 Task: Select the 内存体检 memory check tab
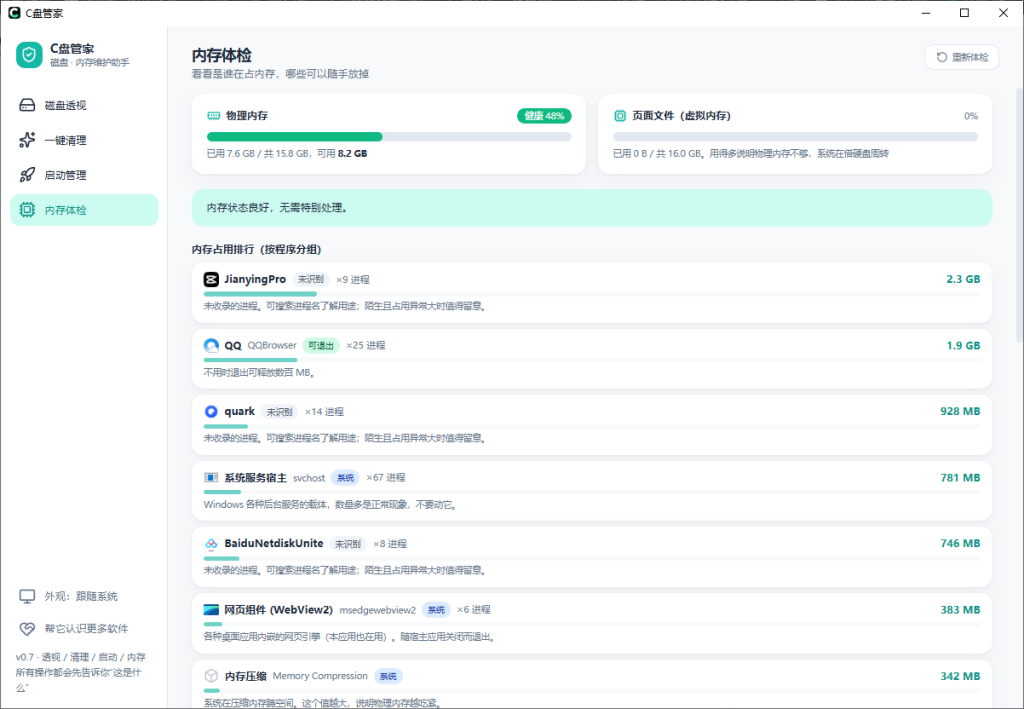84,210
